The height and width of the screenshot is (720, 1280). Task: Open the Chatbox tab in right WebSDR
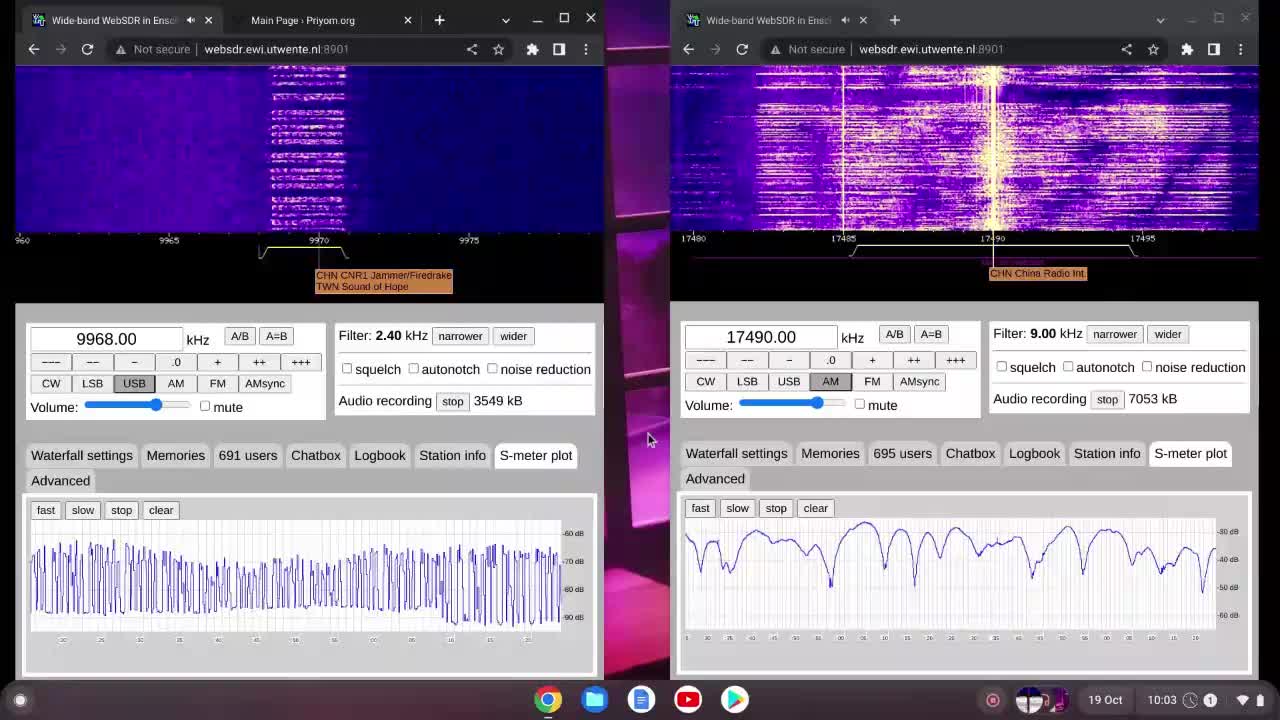tap(970, 453)
